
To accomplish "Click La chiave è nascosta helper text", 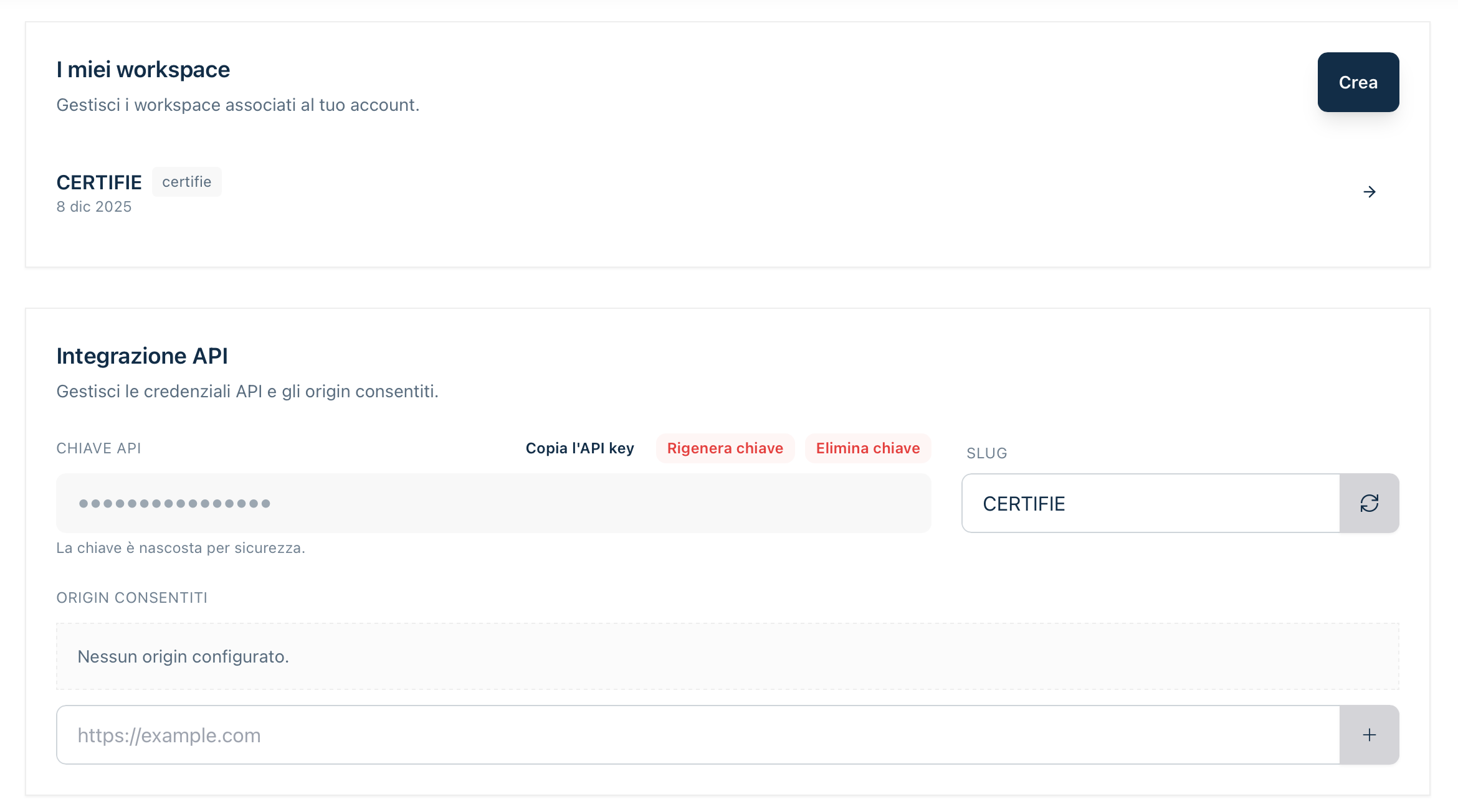I will click(x=181, y=548).
